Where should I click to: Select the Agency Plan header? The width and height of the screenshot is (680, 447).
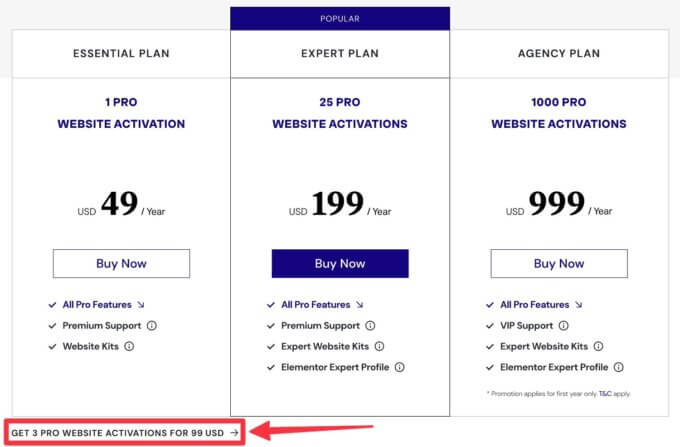(559, 53)
